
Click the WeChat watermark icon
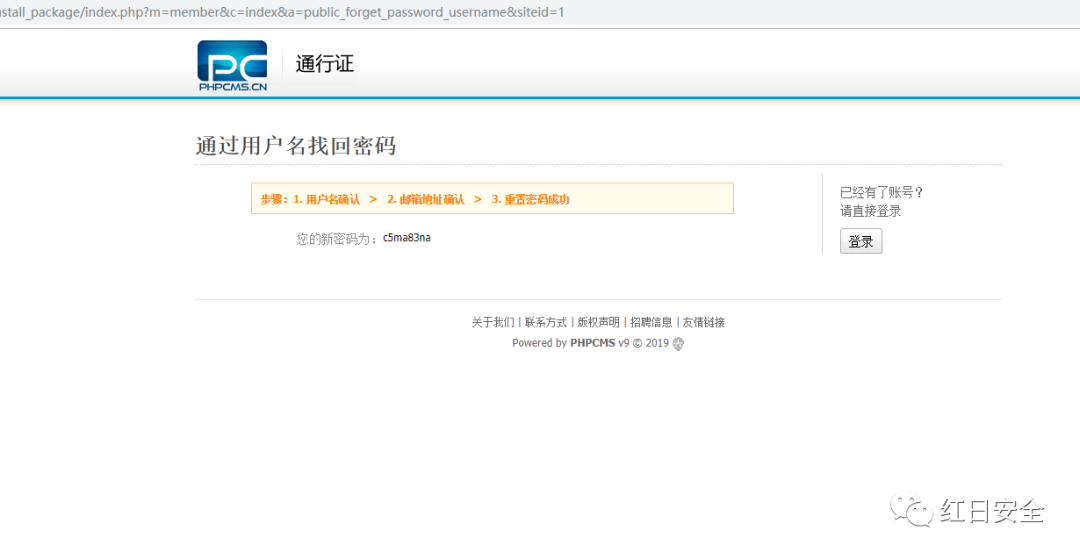click(910, 511)
